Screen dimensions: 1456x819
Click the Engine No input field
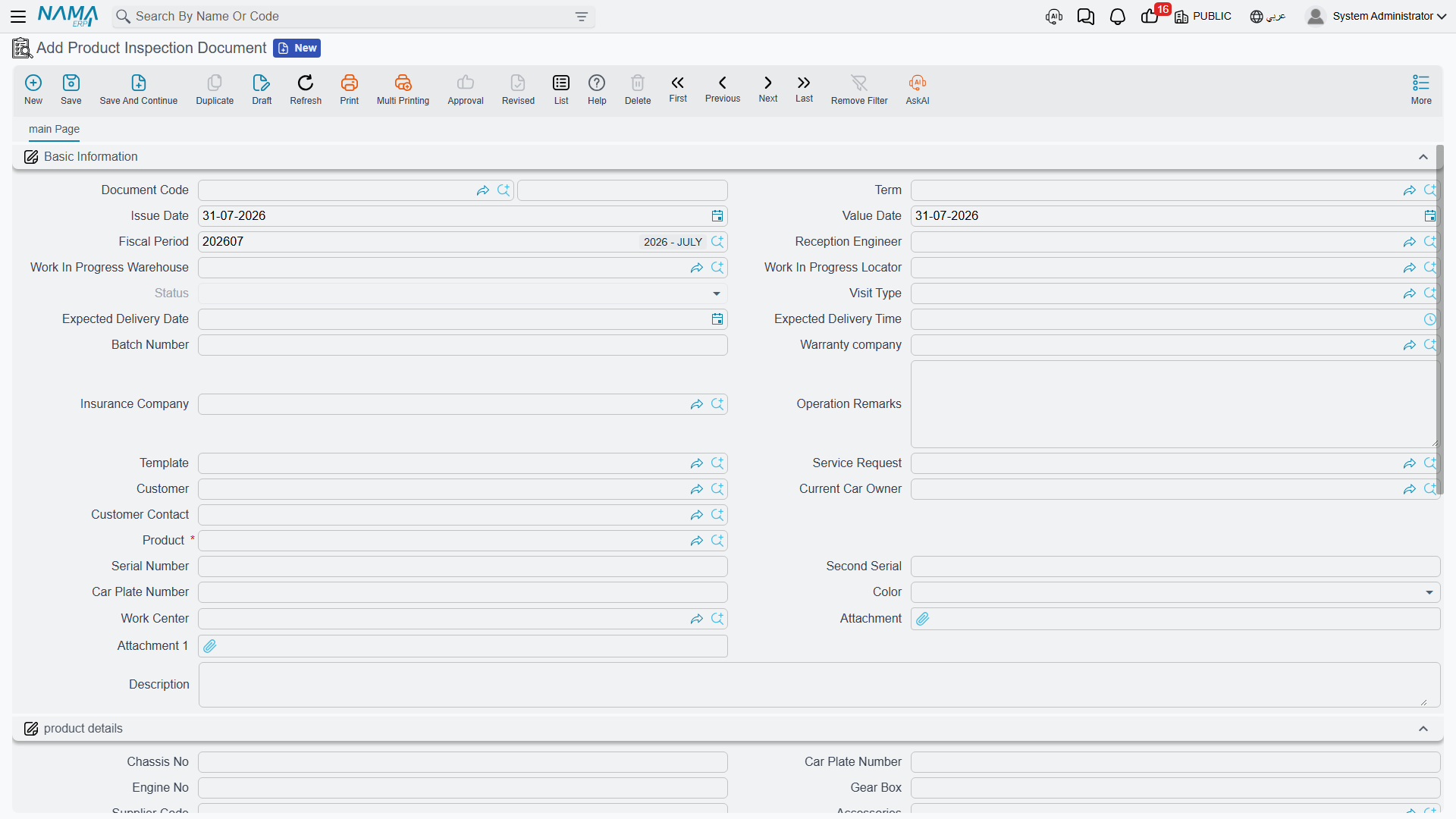click(463, 788)
